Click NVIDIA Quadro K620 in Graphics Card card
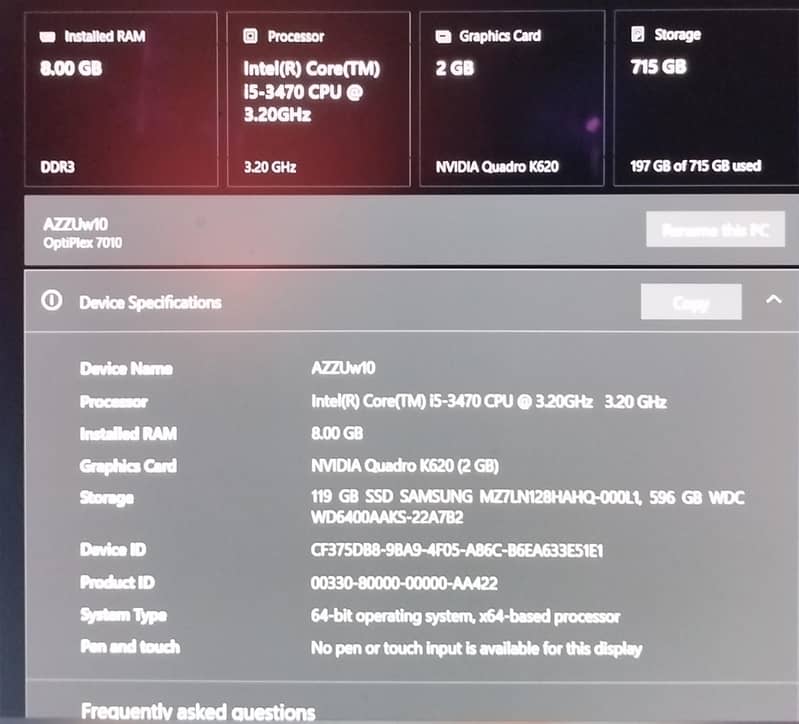Image resolution: width=799 pixels, height=724 pixels. point(497,167)
